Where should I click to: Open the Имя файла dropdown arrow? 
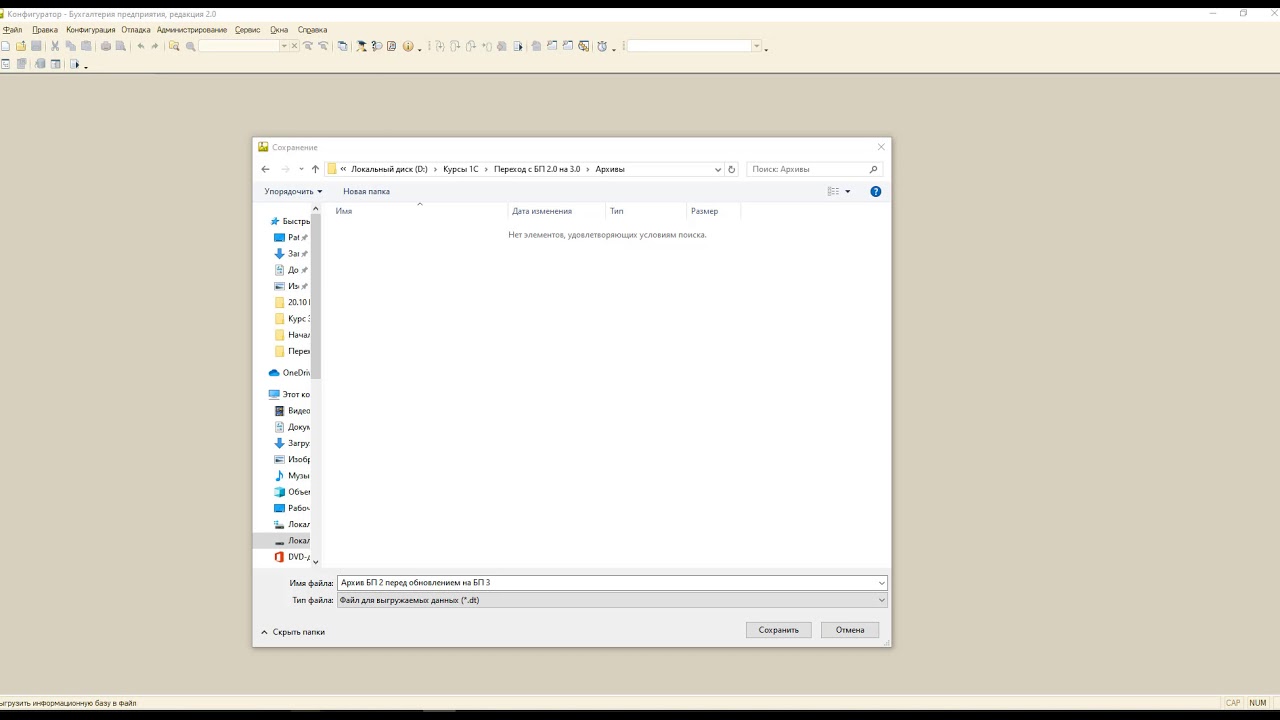(881, 582)
